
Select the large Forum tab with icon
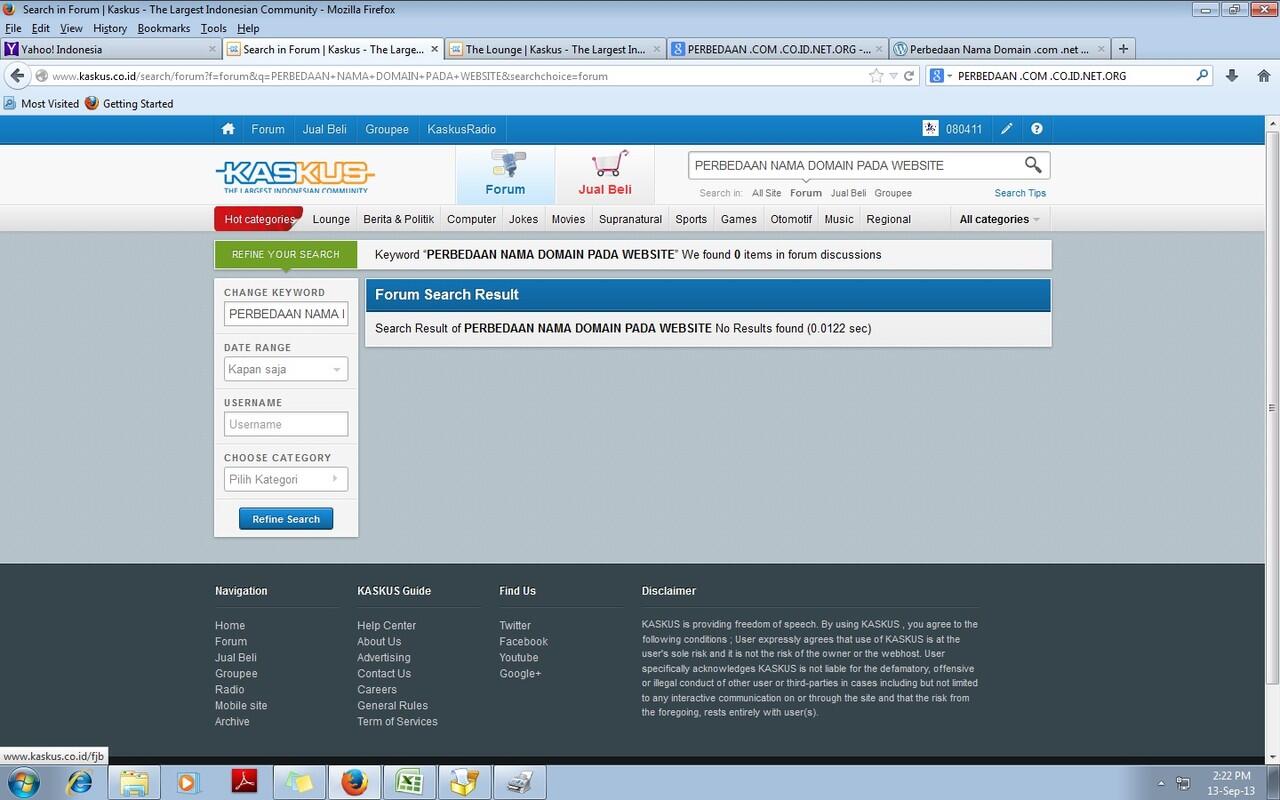pyautogui.click(x=505, y=175)
